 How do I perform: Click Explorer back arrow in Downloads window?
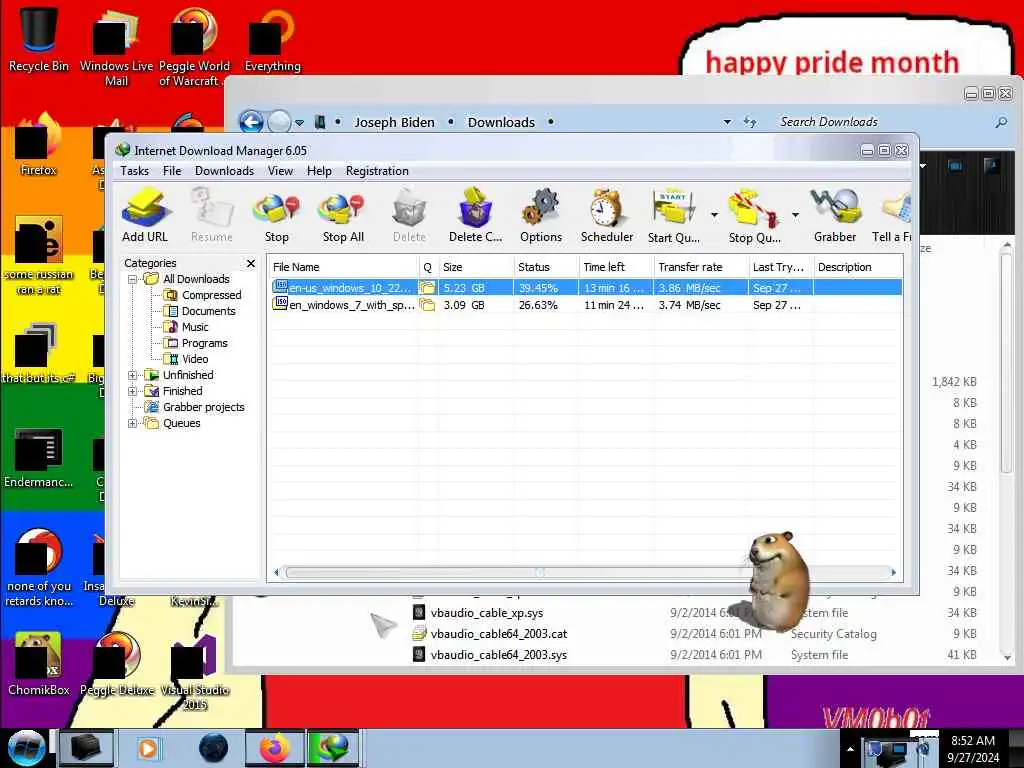coord(251,121)
